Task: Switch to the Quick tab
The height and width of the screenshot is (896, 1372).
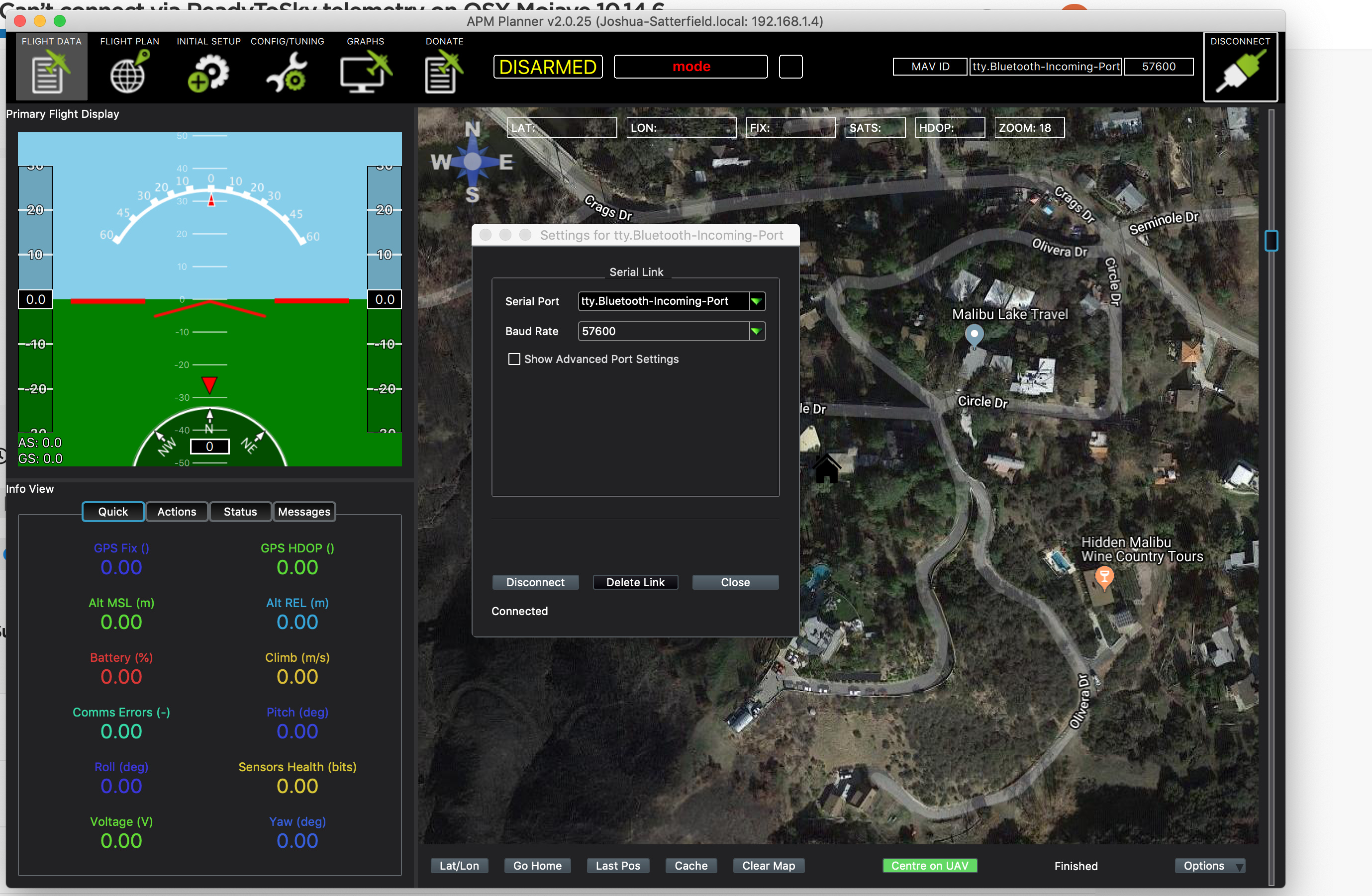Action: (113, 512)
